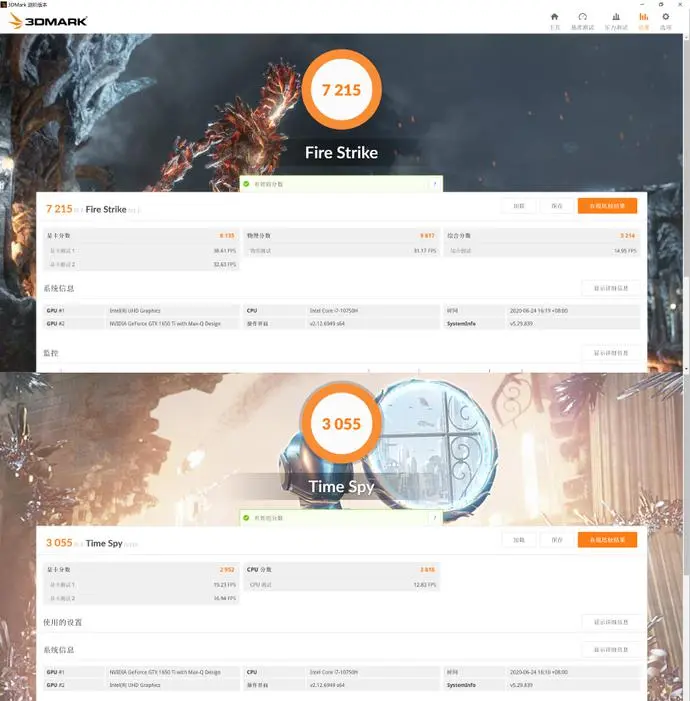This screenshot has width=690, height=701.
Task: Click the Time Spy graphics score 2 952
Action: pyautogui.click(x=227, y=570)
